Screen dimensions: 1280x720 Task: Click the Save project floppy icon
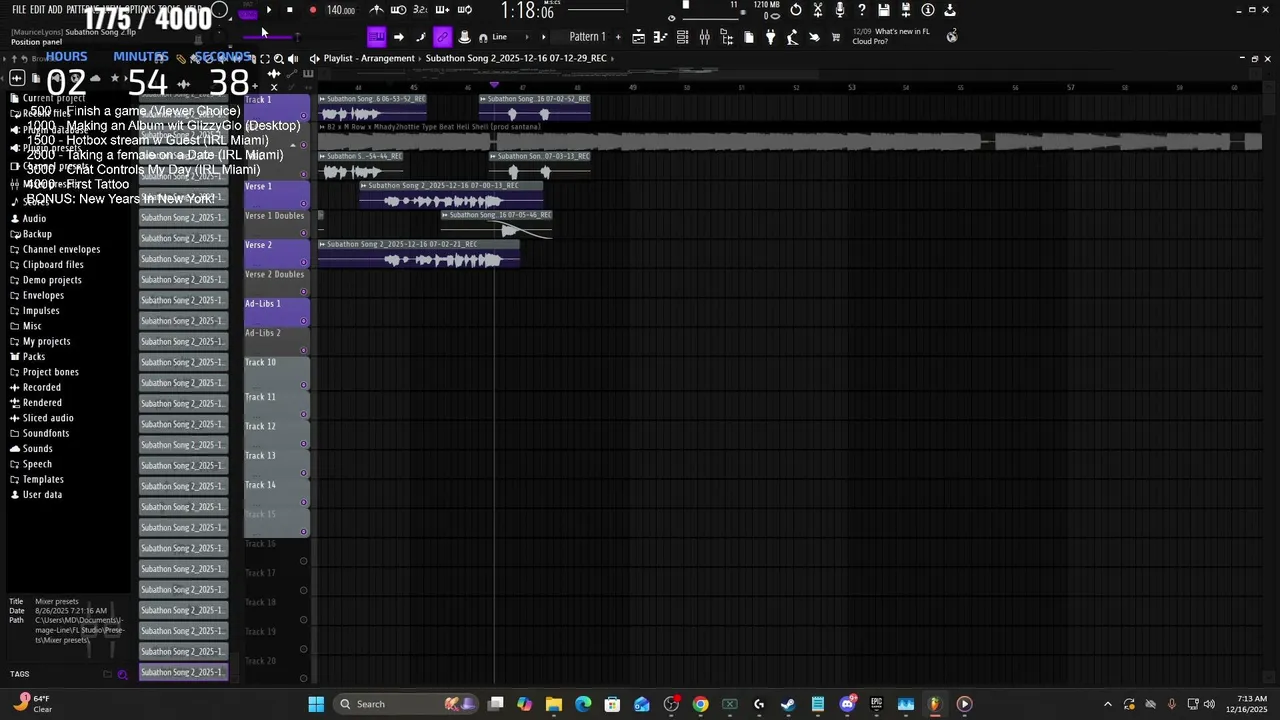click(884, 10)
